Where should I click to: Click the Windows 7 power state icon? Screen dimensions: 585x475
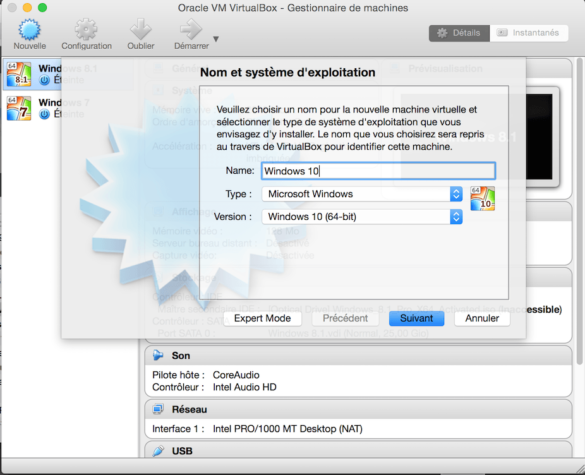(44, 114)
